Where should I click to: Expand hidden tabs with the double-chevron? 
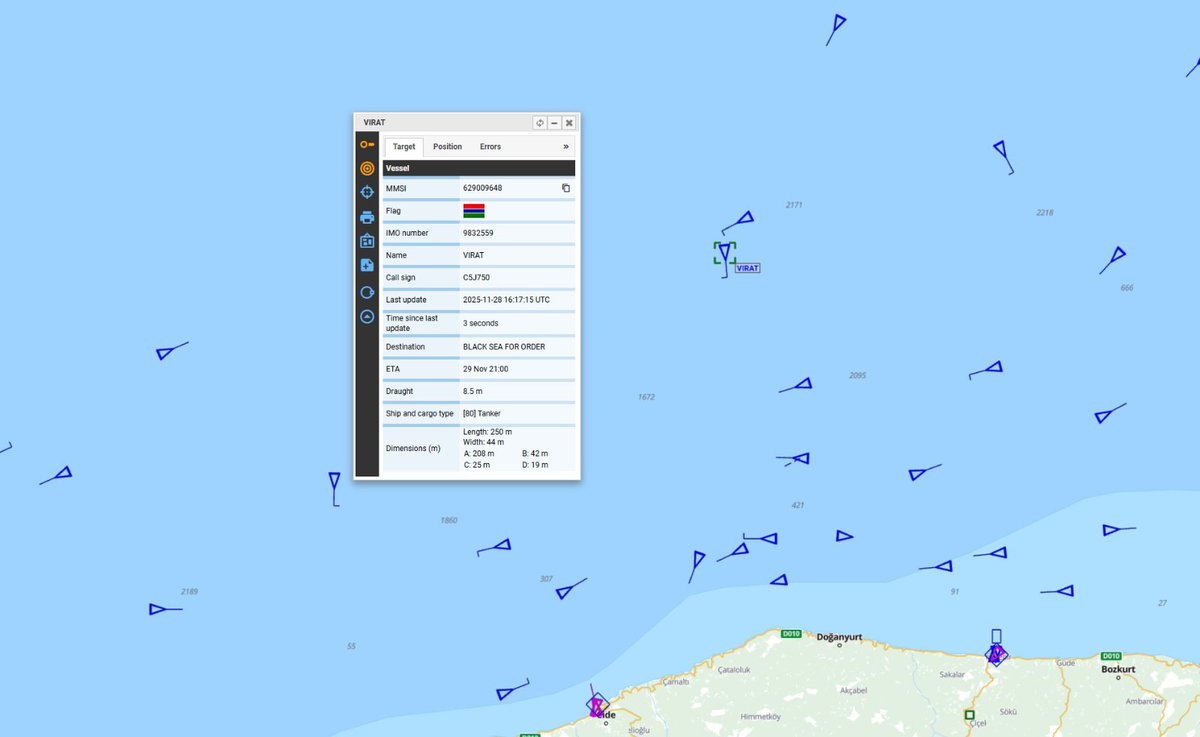pos(565,146)
